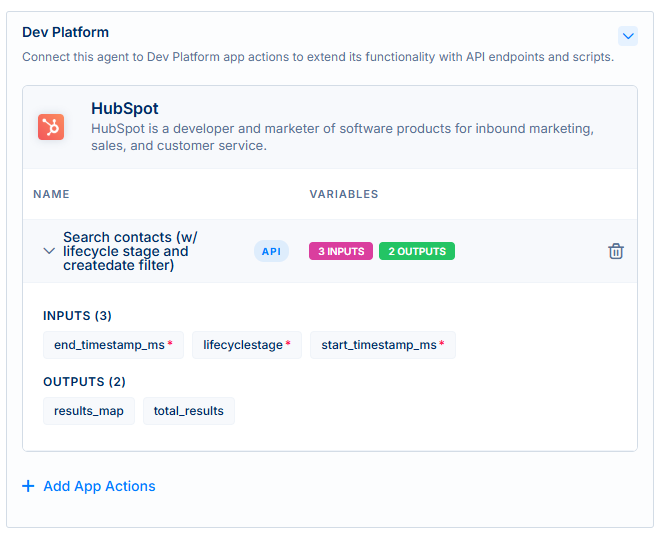Click the VARIABLES column header
This screenshot has width=663, height=534.
[344, 194]
